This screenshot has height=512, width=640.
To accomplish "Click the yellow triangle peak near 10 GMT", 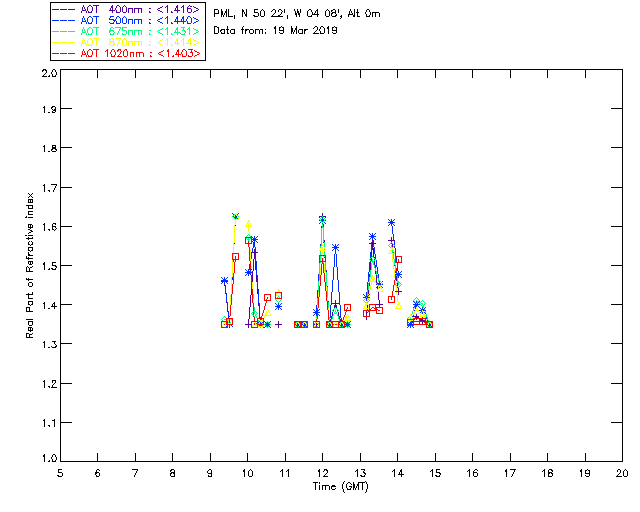I will pyautogui.click(x=248, y=226).
